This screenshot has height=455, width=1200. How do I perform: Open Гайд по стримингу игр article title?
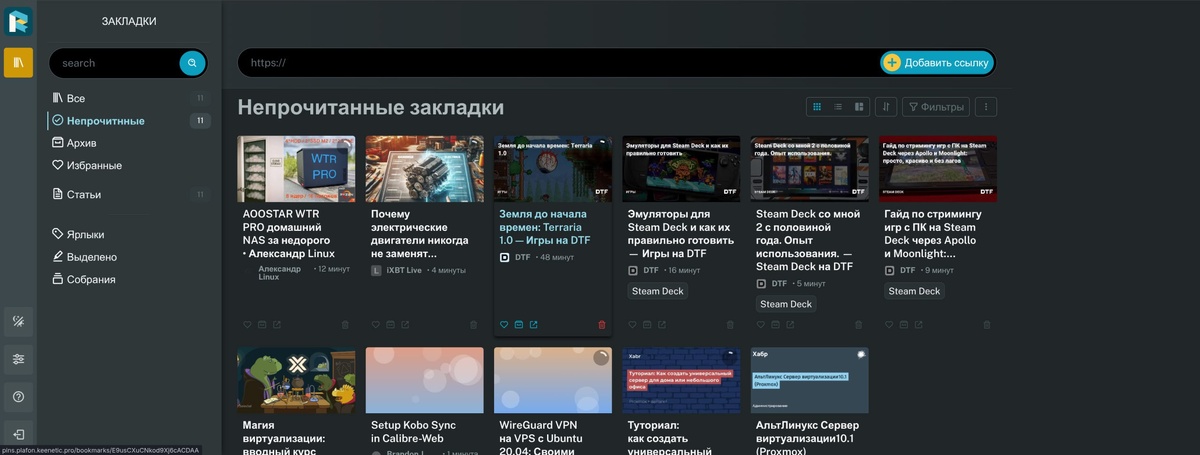(x=933, y=233)
